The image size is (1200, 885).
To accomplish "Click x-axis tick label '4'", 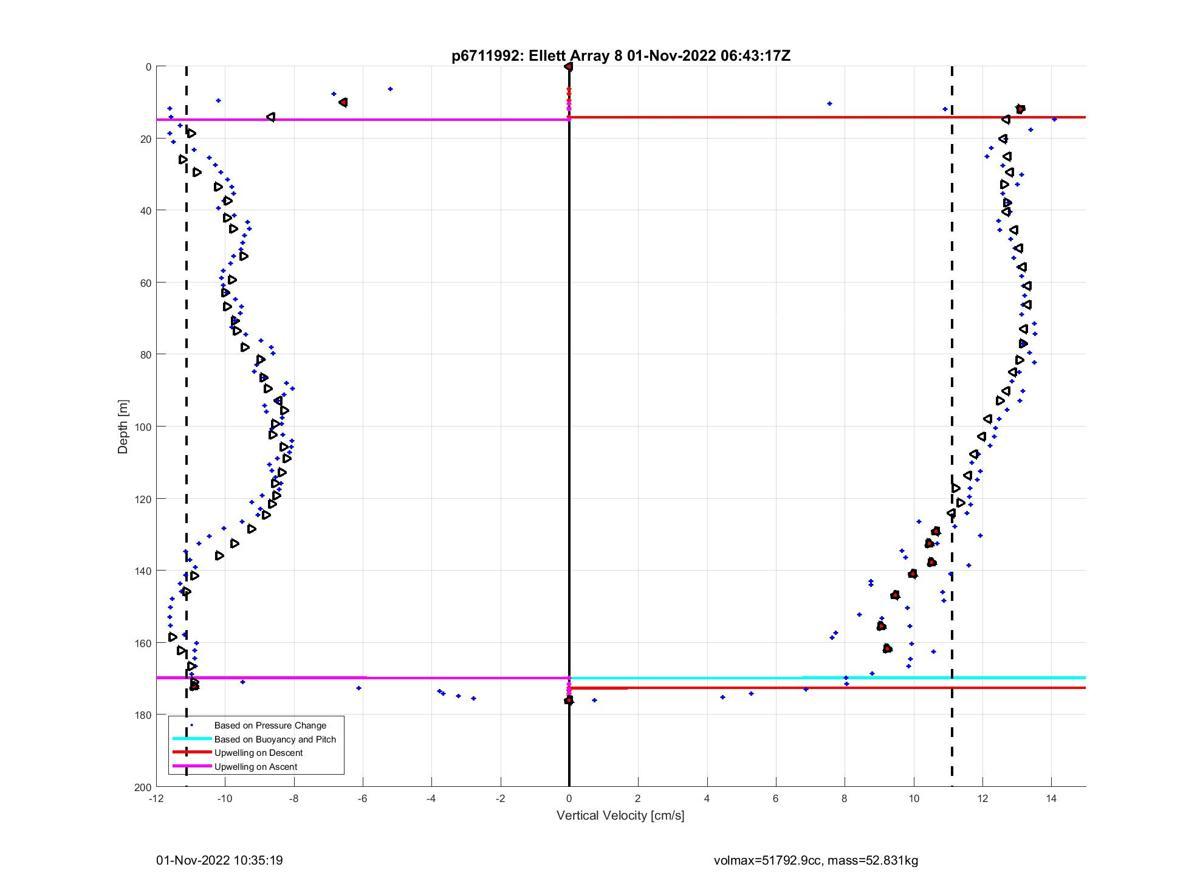I will point(707,799).
